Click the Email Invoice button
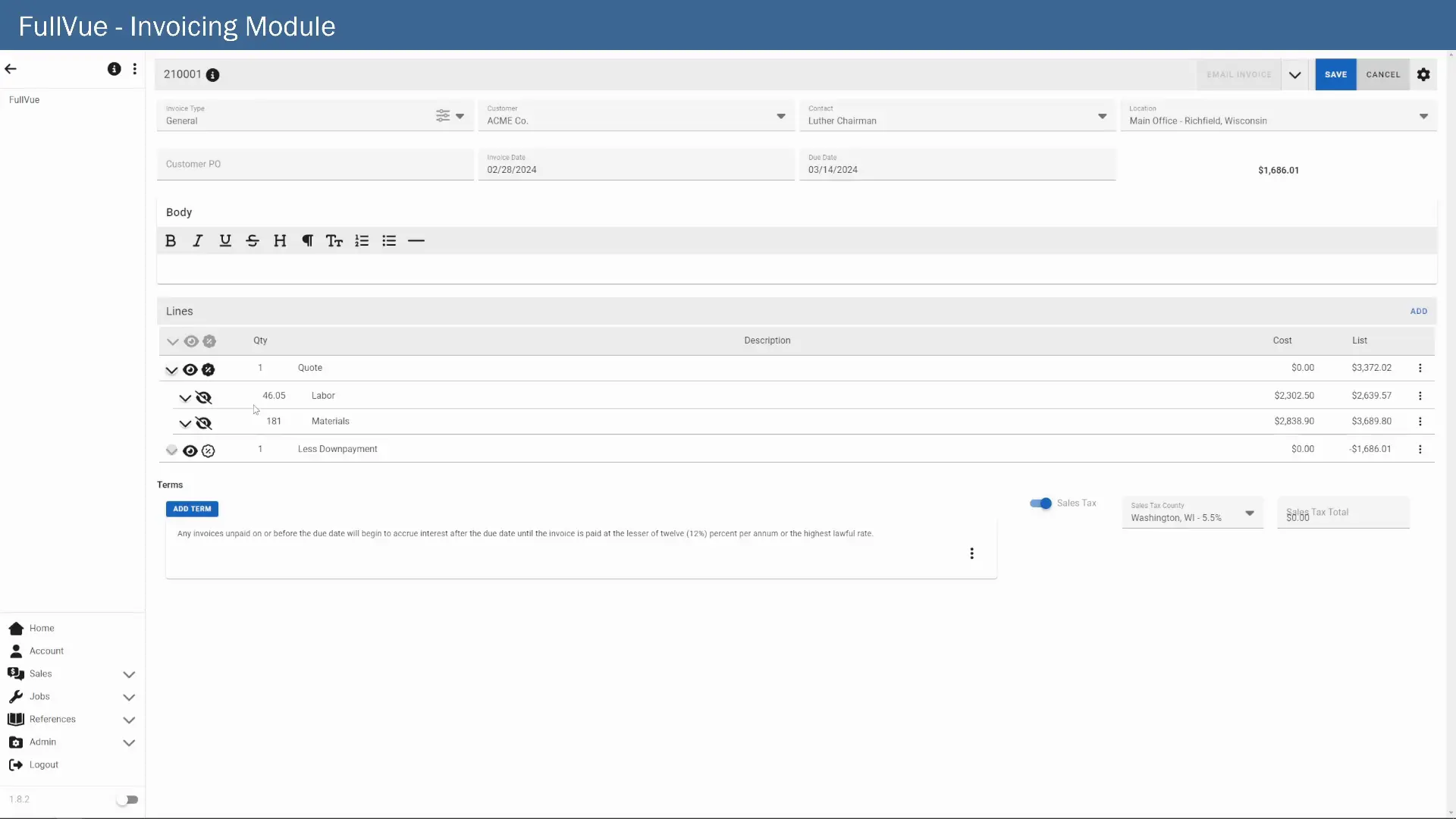This screenshot has width=1456, height=819. coord(1239,75)
